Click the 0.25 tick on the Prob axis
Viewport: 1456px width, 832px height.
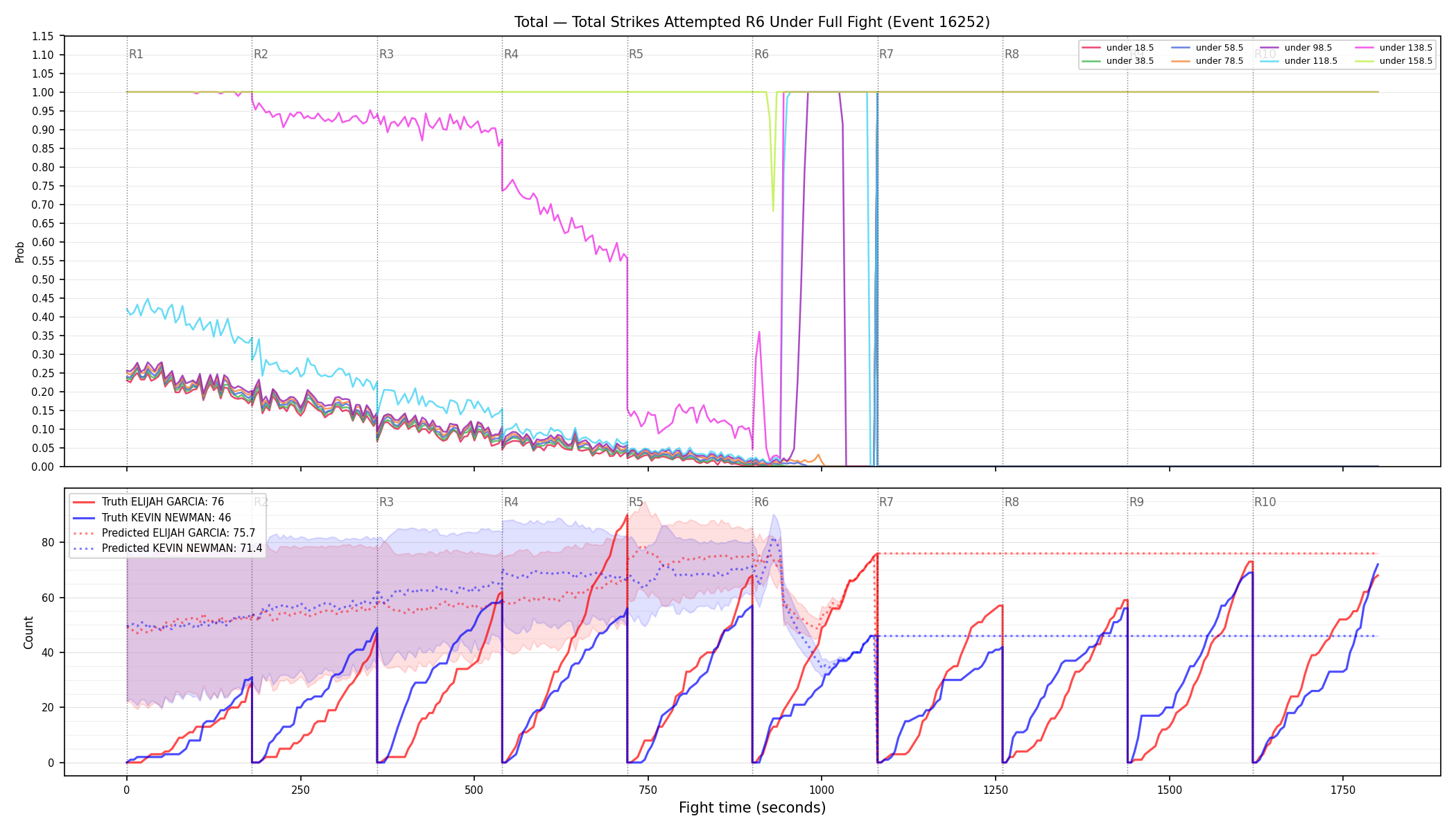(x=42, y=373)
